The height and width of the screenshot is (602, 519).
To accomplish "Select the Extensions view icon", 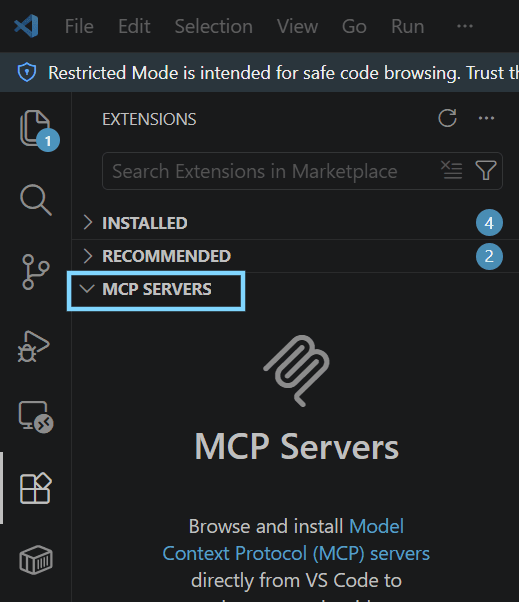I will tap(36, 488).
